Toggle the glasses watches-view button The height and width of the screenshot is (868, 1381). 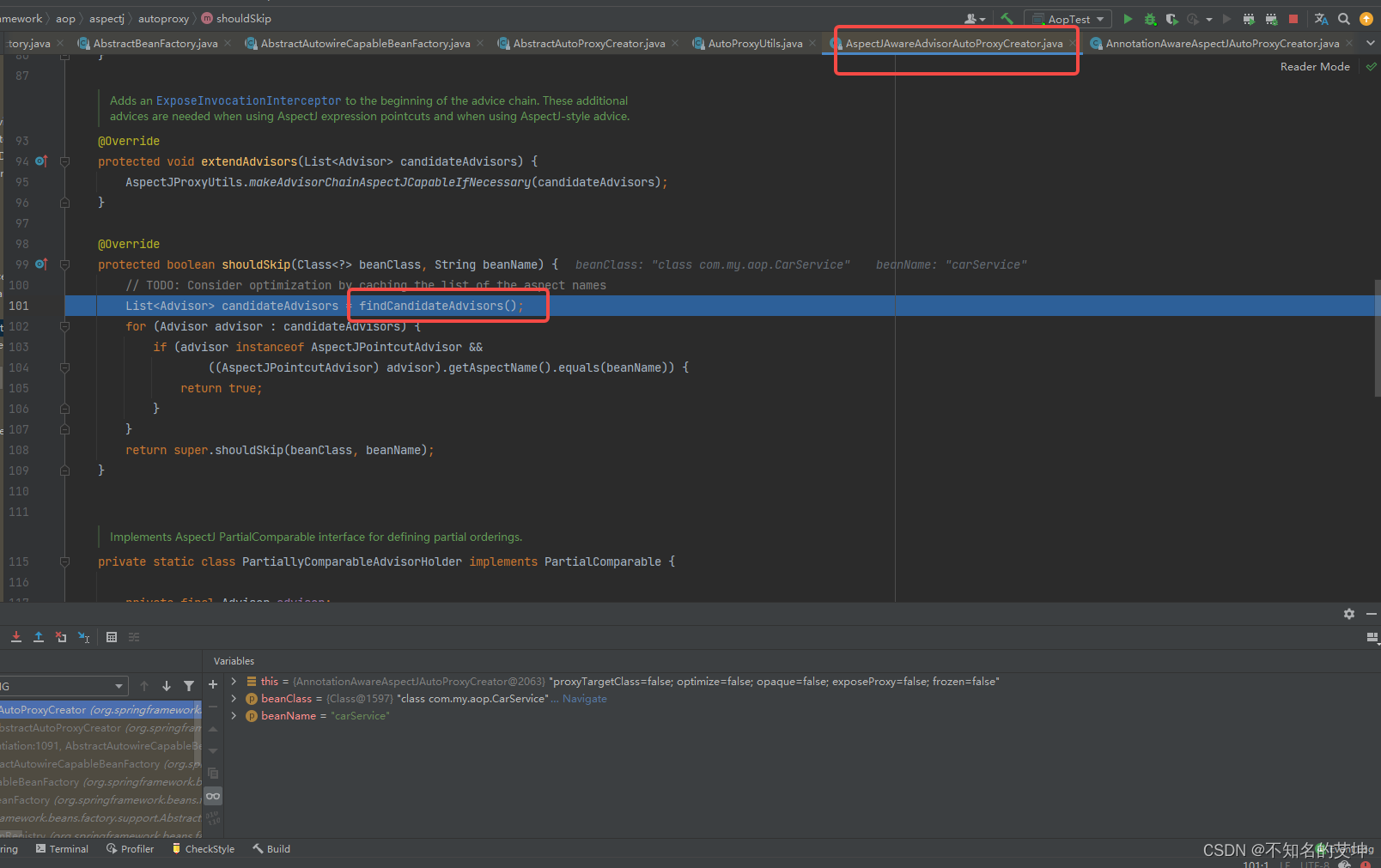tap(213, 796)
